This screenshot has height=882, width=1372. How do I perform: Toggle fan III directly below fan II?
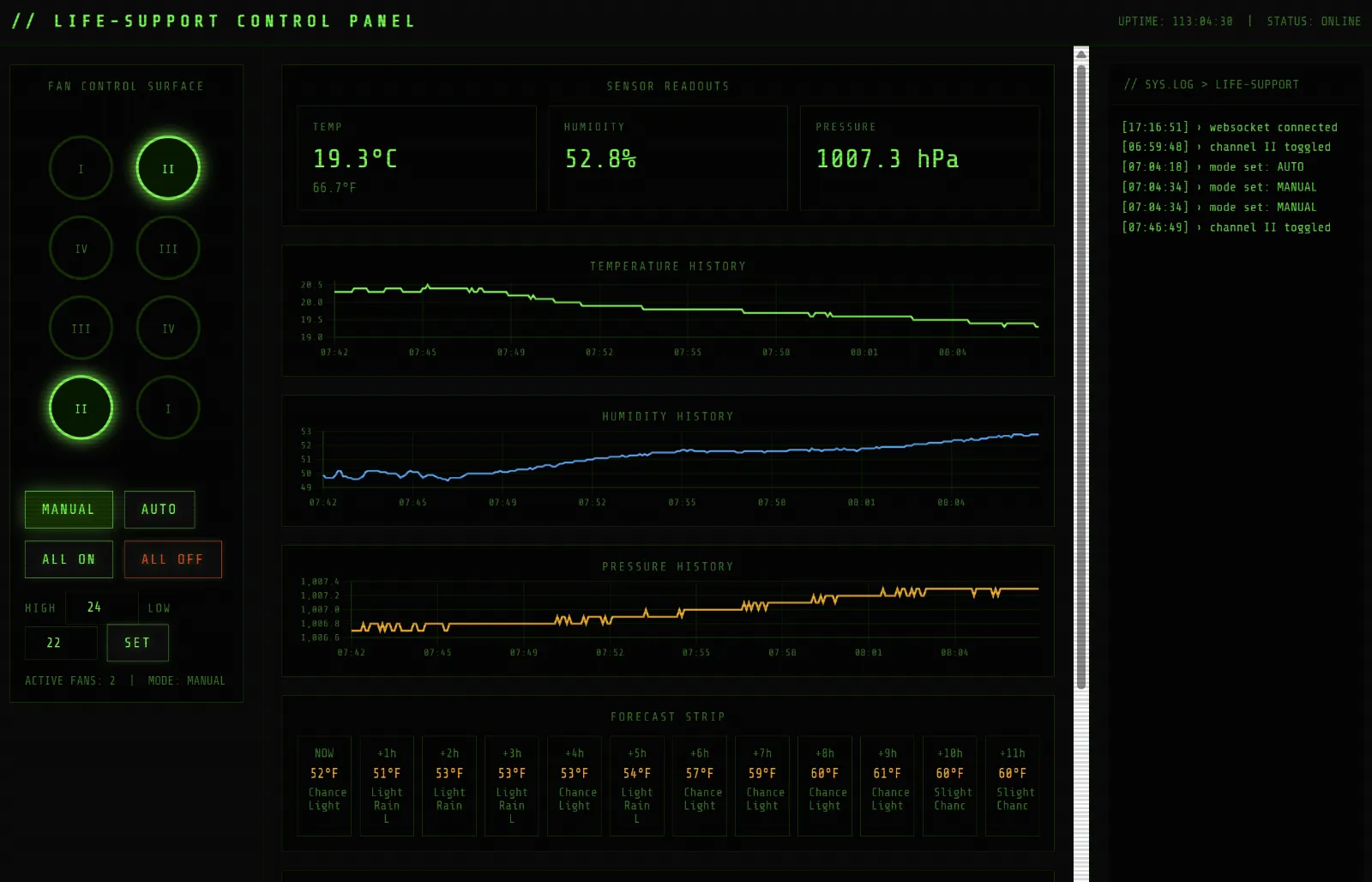point(168,248)
